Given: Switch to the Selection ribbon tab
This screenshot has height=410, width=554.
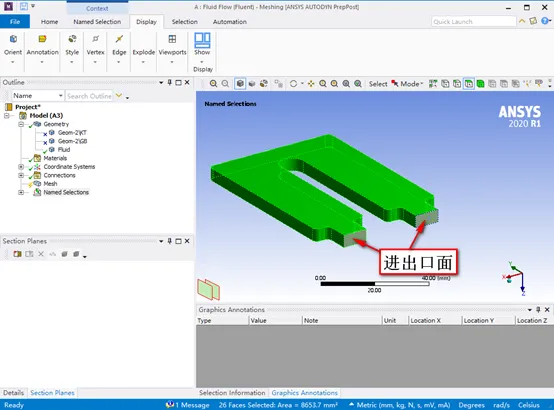Looking at the screenshot, I should (x=184, y=22).
